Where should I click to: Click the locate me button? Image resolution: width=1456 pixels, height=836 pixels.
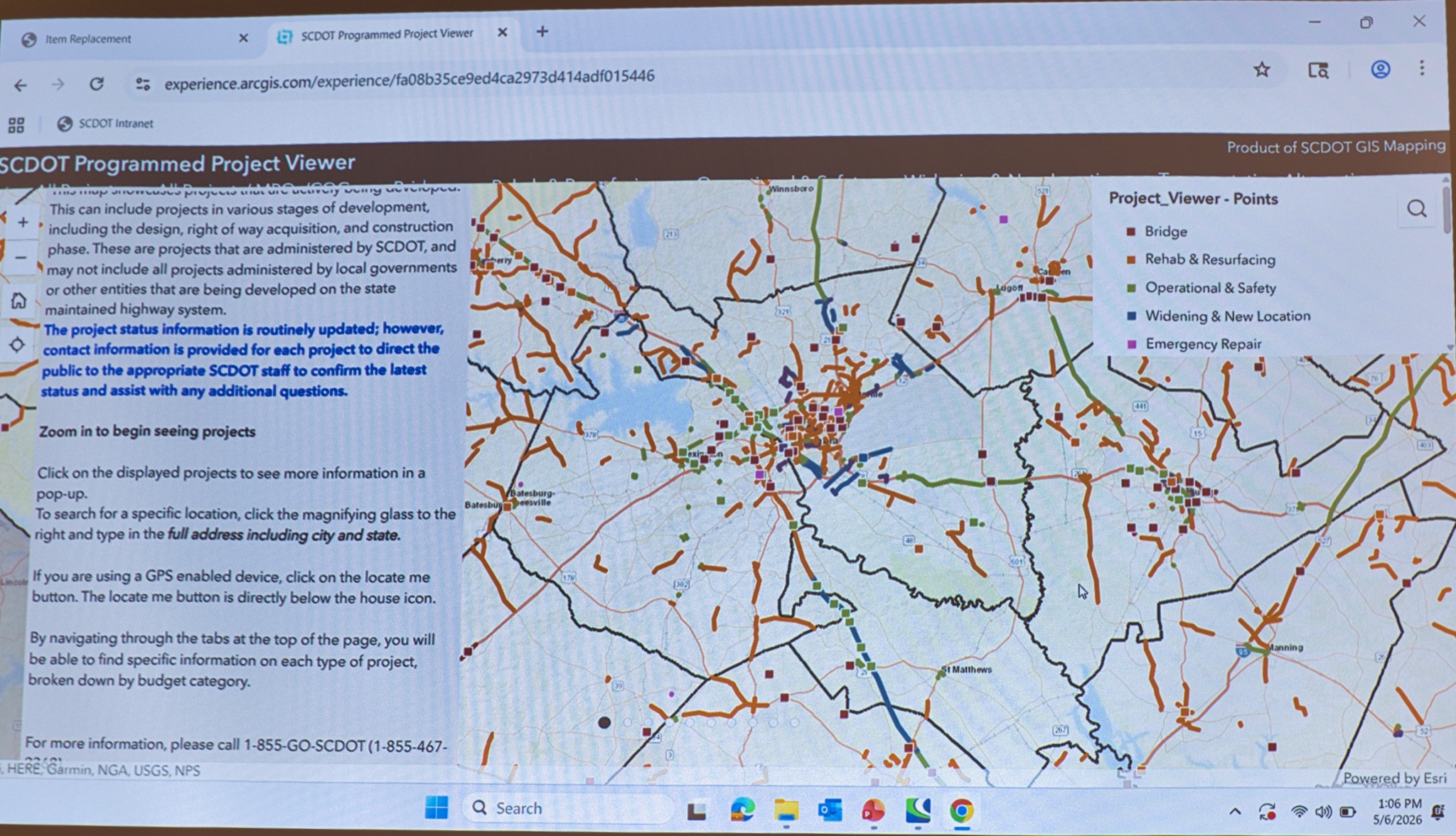[x=17, y=345]
